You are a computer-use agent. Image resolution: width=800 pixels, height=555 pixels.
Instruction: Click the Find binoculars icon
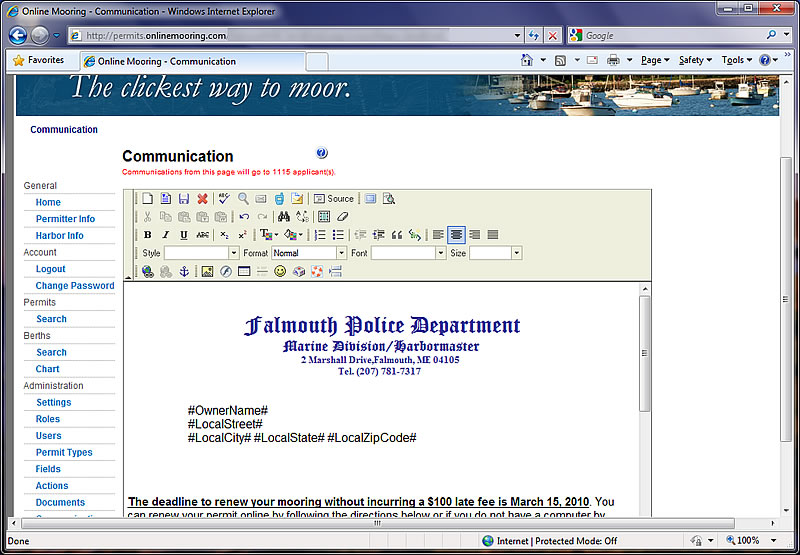pos(284,217)
